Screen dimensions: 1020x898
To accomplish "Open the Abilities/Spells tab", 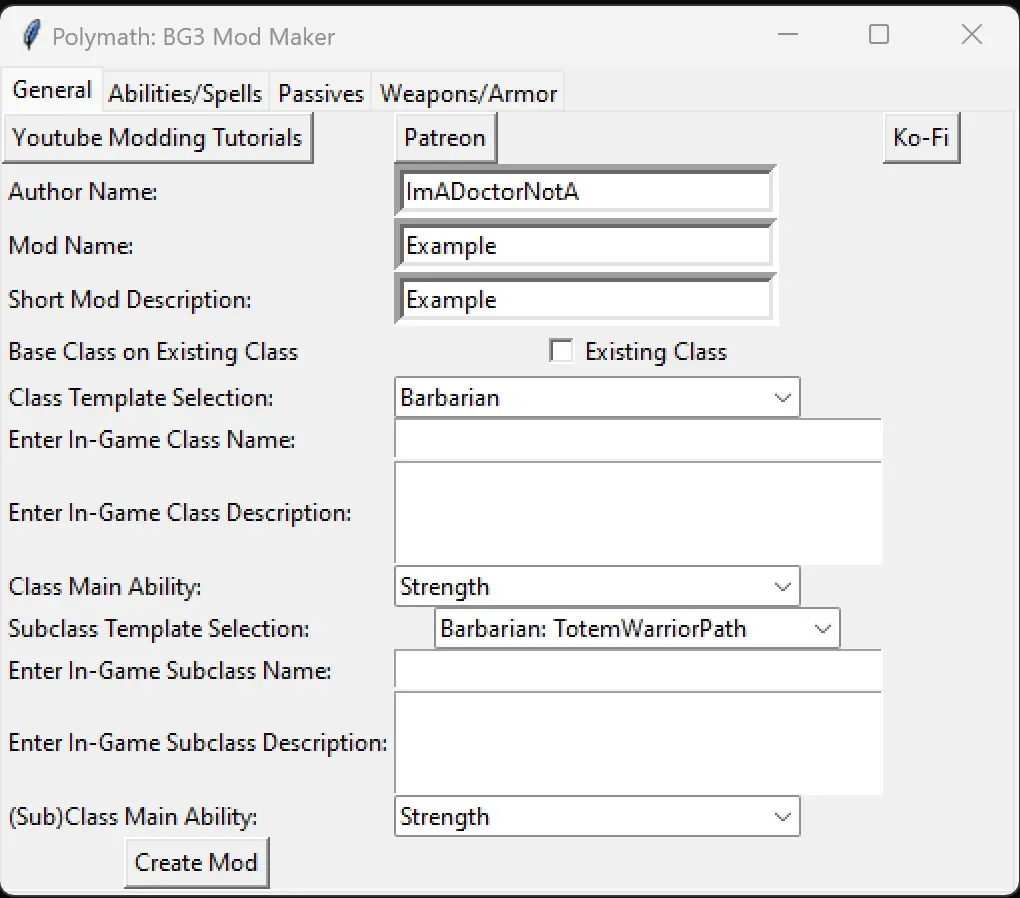I will (x=185, y=93).
